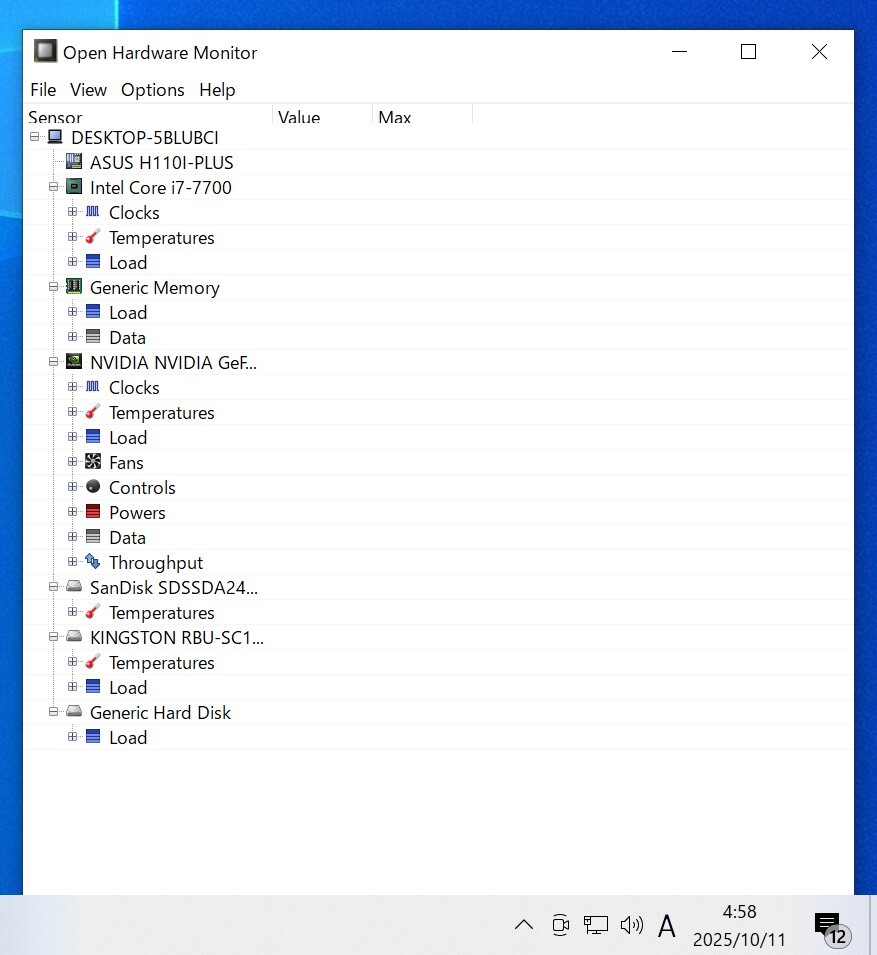Click the Open Hardware Monitor title icon
The width and height of the screenshot is (877, 955).
point(45,51)
